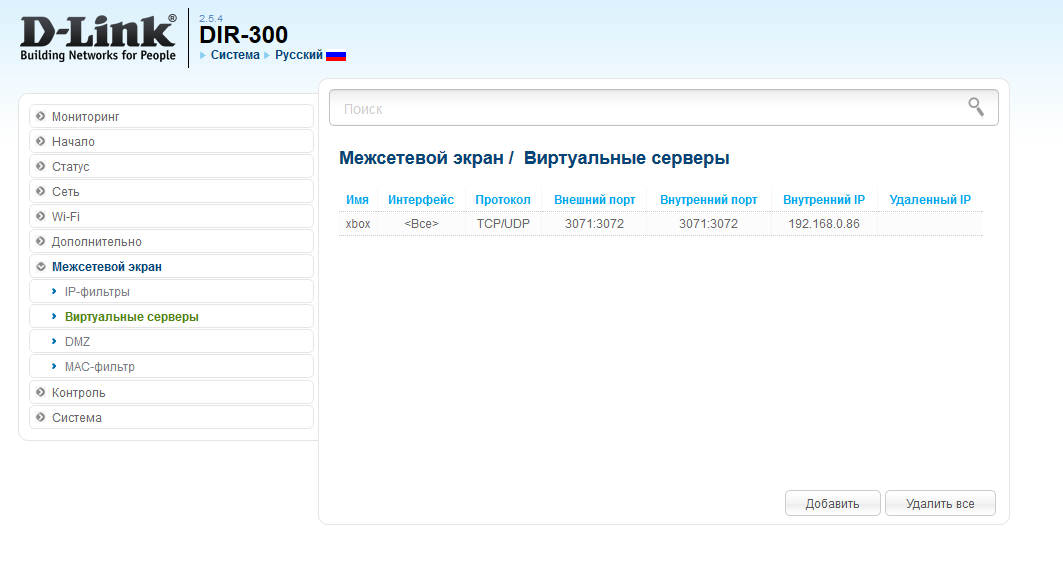Go to Виртуальные серверы submenu
This screenshot has height=570, width=1063.
[x=172, y=317]
